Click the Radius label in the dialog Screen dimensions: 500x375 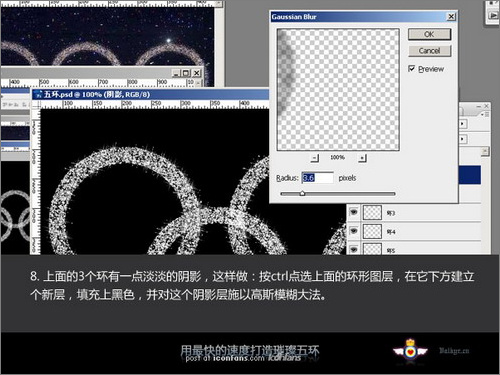click(287, 178)
